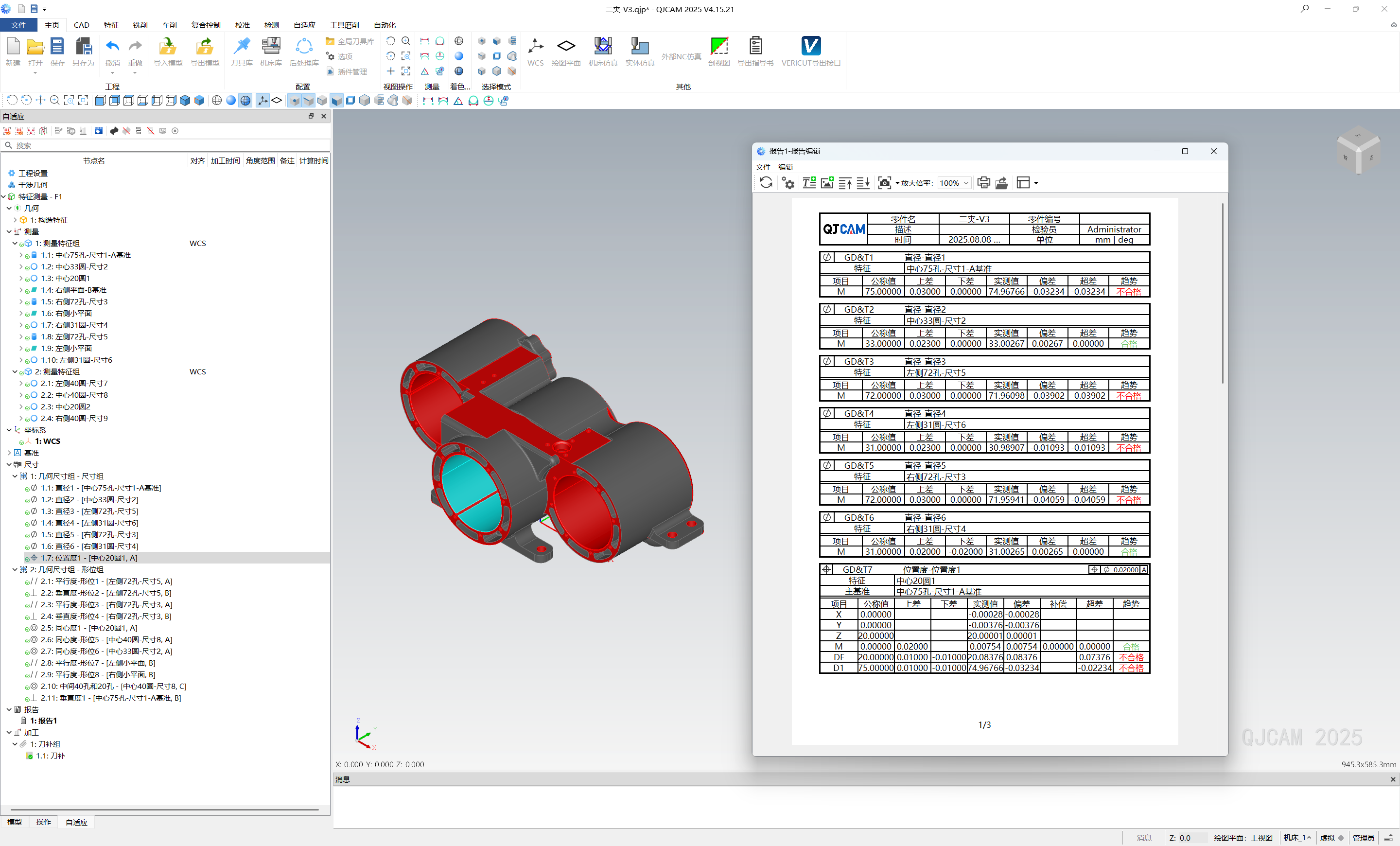
Task: Click the add image icon in report toolbar
Action: (x=827, y=182)
